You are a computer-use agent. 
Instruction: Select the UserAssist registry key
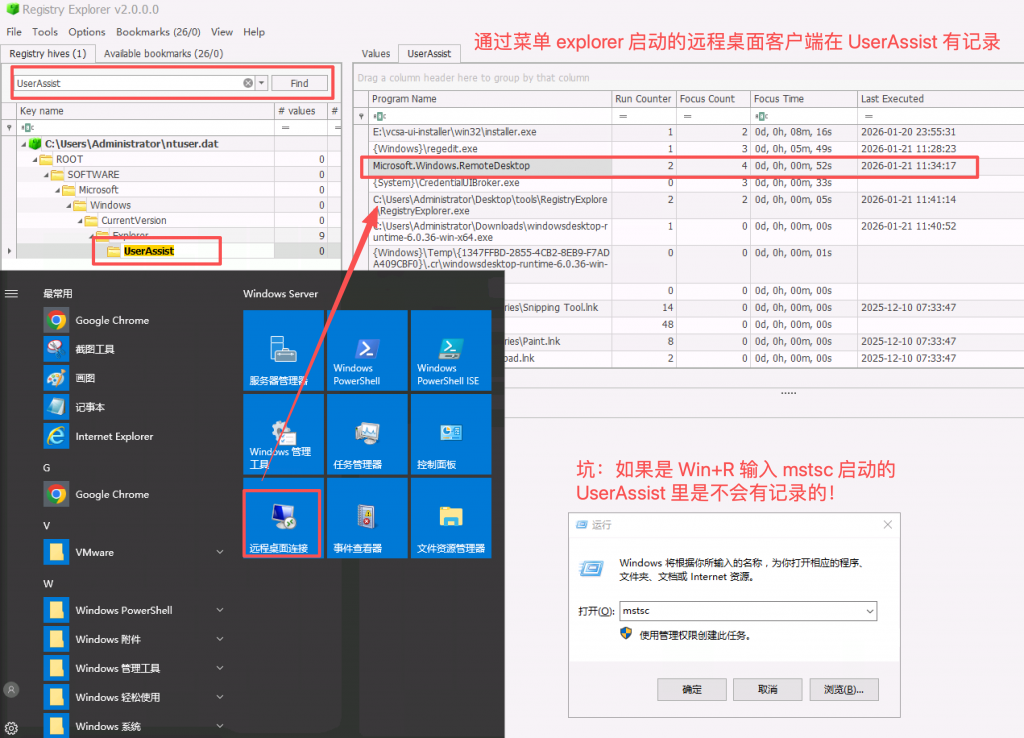click(148, 251)
